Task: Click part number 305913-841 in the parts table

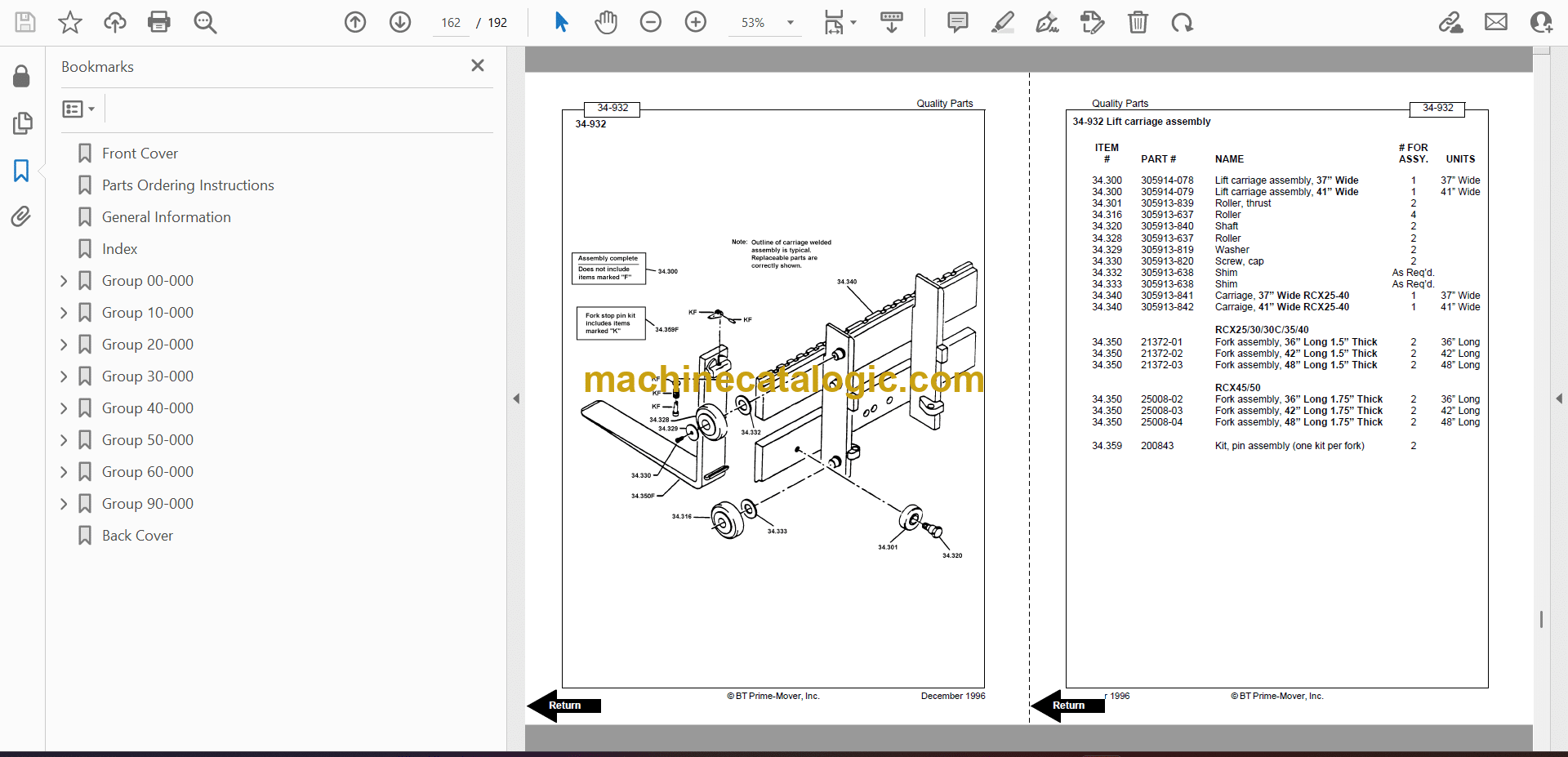Action: 1167,296
